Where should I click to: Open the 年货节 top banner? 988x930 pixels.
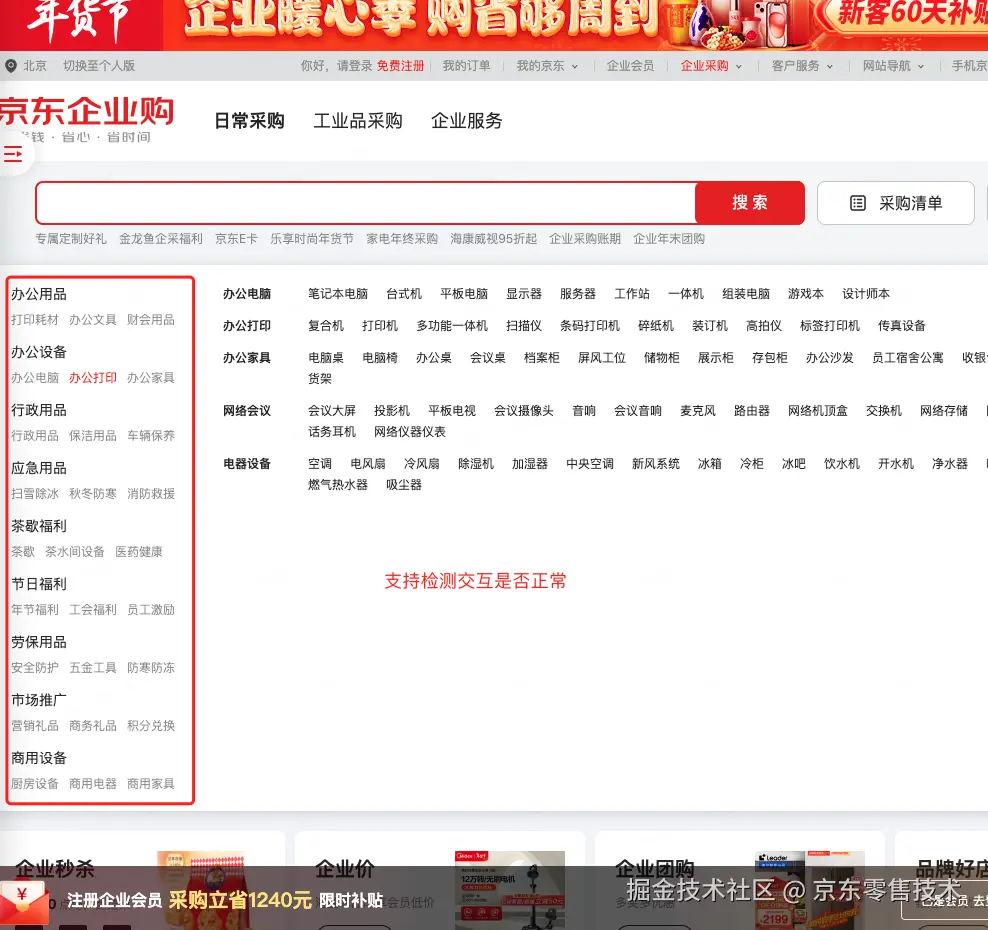point(494,24)
